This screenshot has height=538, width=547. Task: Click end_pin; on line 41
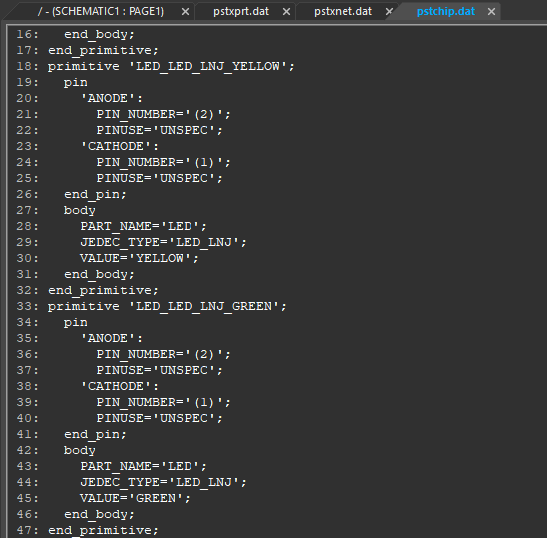[x=95, y=434]
